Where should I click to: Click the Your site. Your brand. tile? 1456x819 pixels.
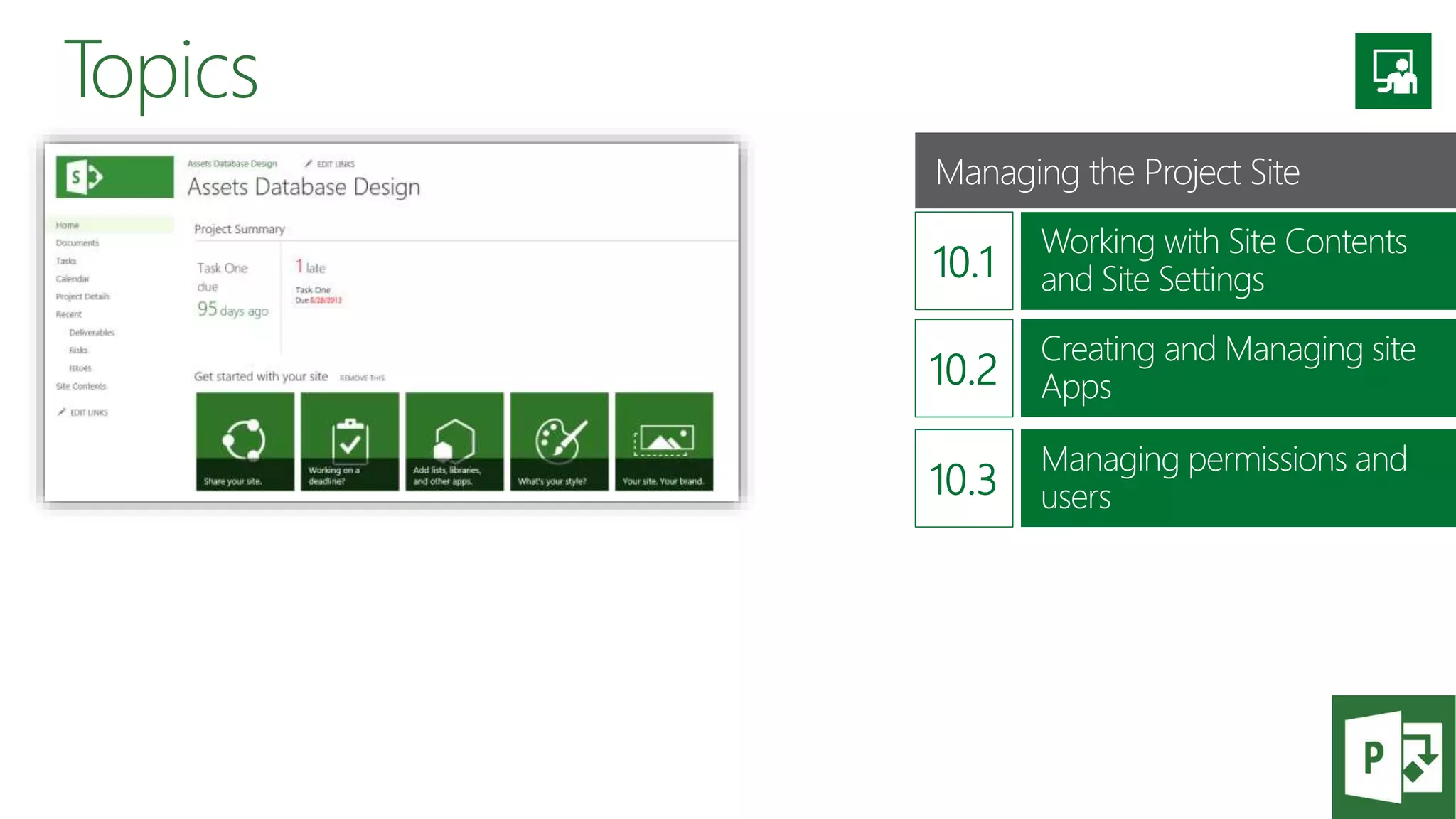click(664, 441)
